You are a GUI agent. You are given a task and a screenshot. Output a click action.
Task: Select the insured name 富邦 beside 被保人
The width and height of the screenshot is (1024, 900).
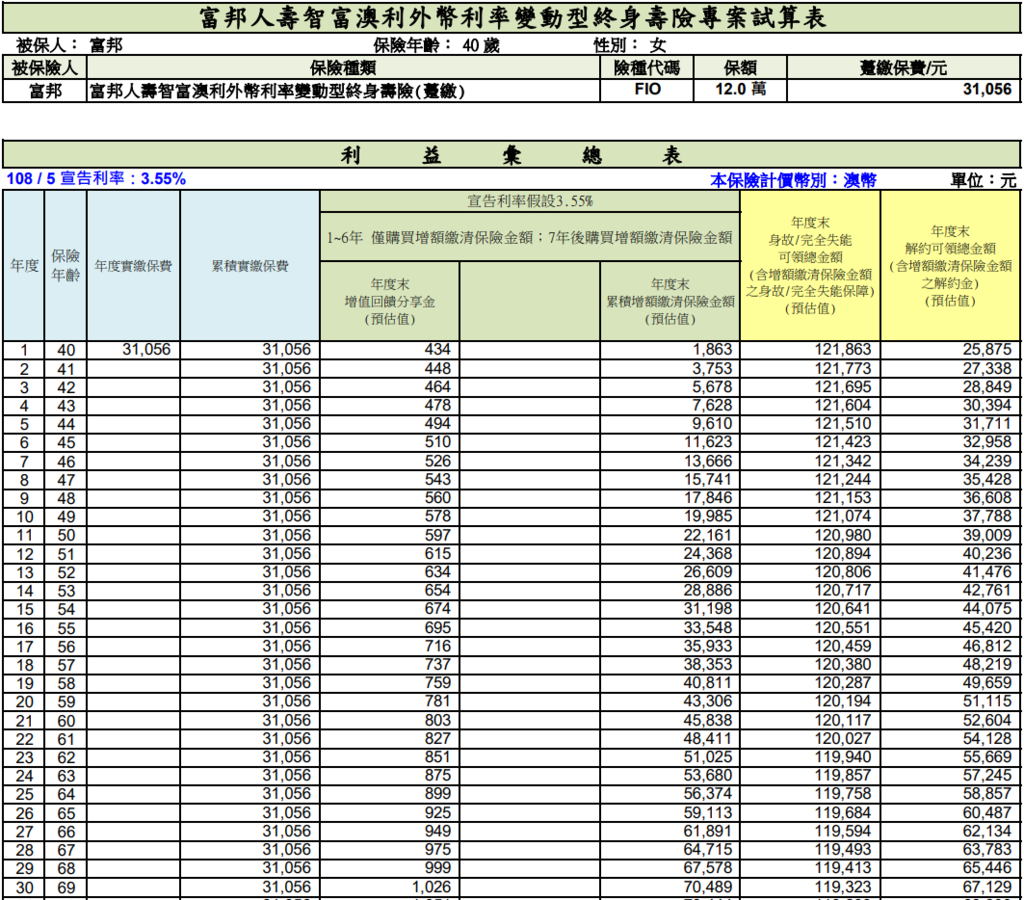(106, 45)
